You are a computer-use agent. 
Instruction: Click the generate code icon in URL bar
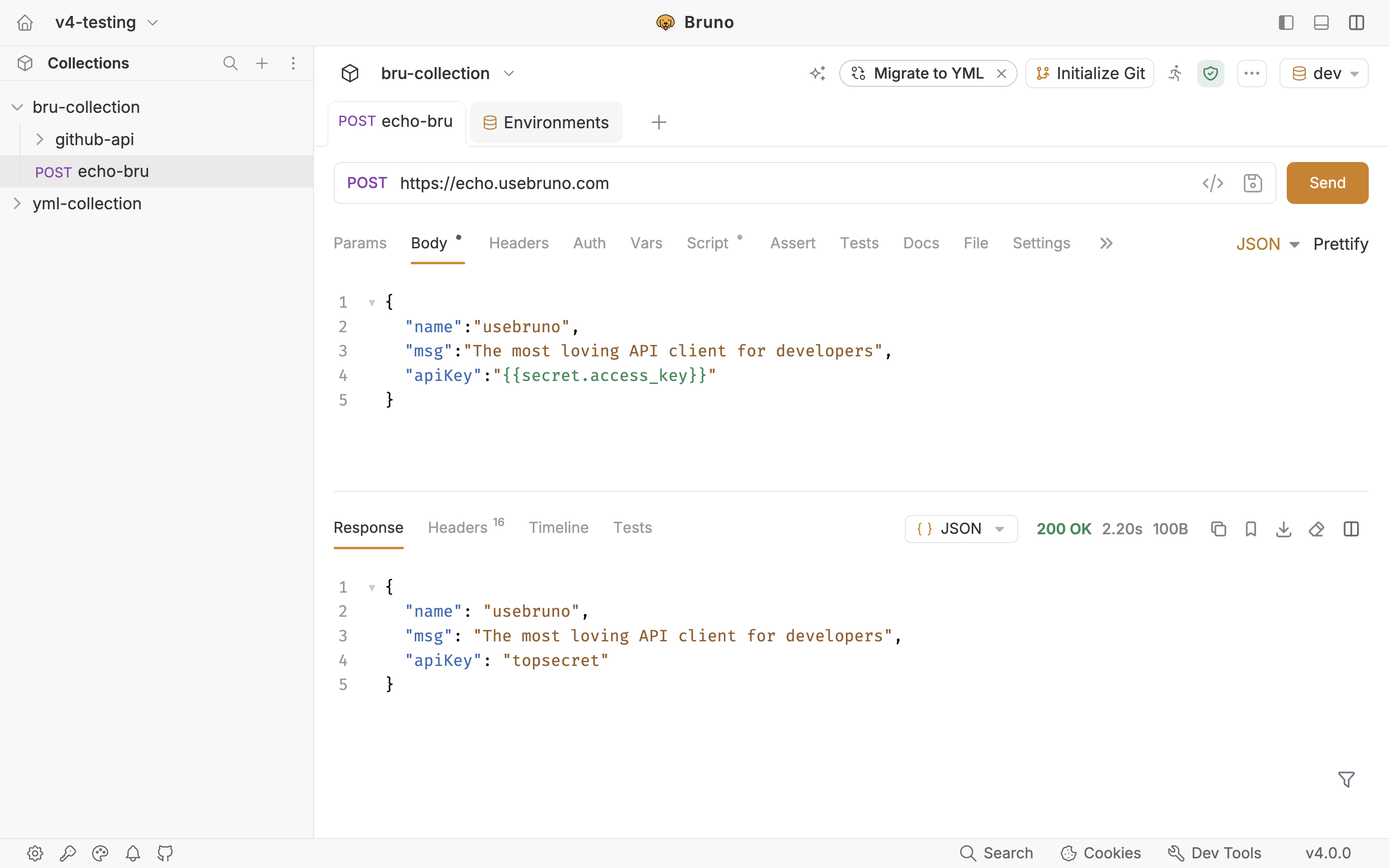point(1213,183)
